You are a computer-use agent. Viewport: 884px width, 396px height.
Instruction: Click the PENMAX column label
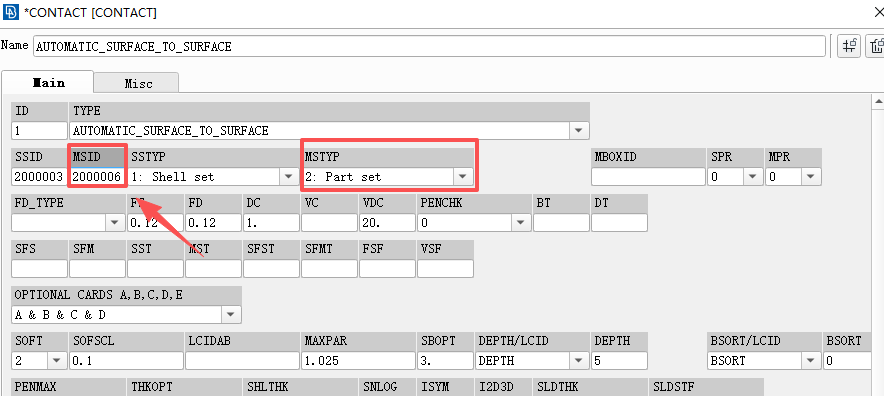(x=35, y=387)
